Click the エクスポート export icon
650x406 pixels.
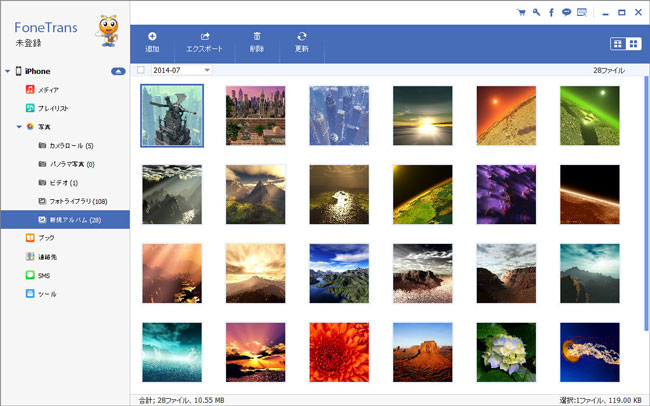click(204, 36)
